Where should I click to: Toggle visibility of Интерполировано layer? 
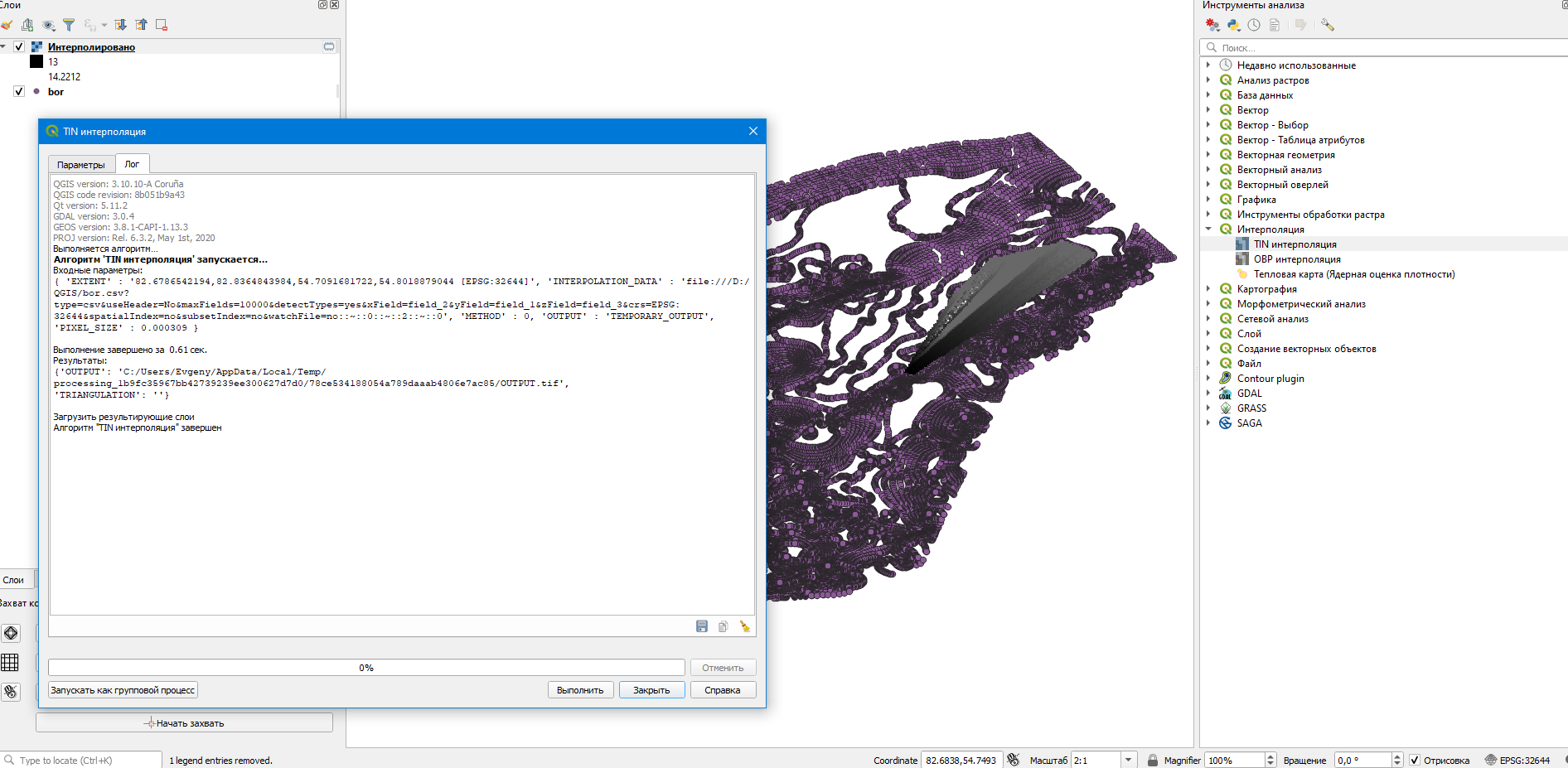click(x=19, y=47)
